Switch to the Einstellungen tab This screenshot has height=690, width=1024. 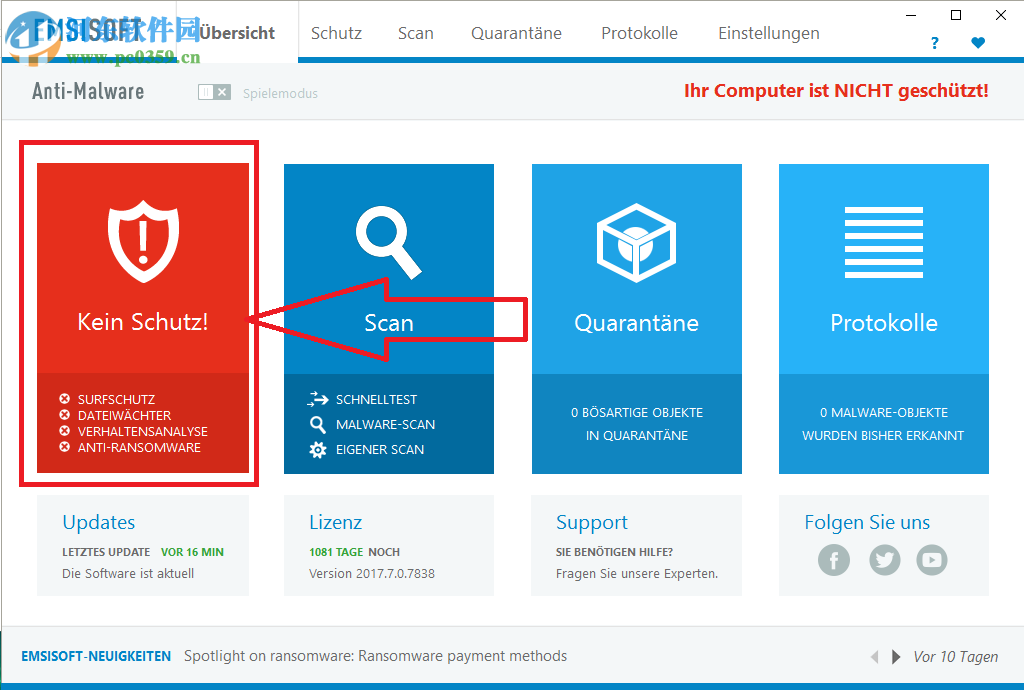768,33
